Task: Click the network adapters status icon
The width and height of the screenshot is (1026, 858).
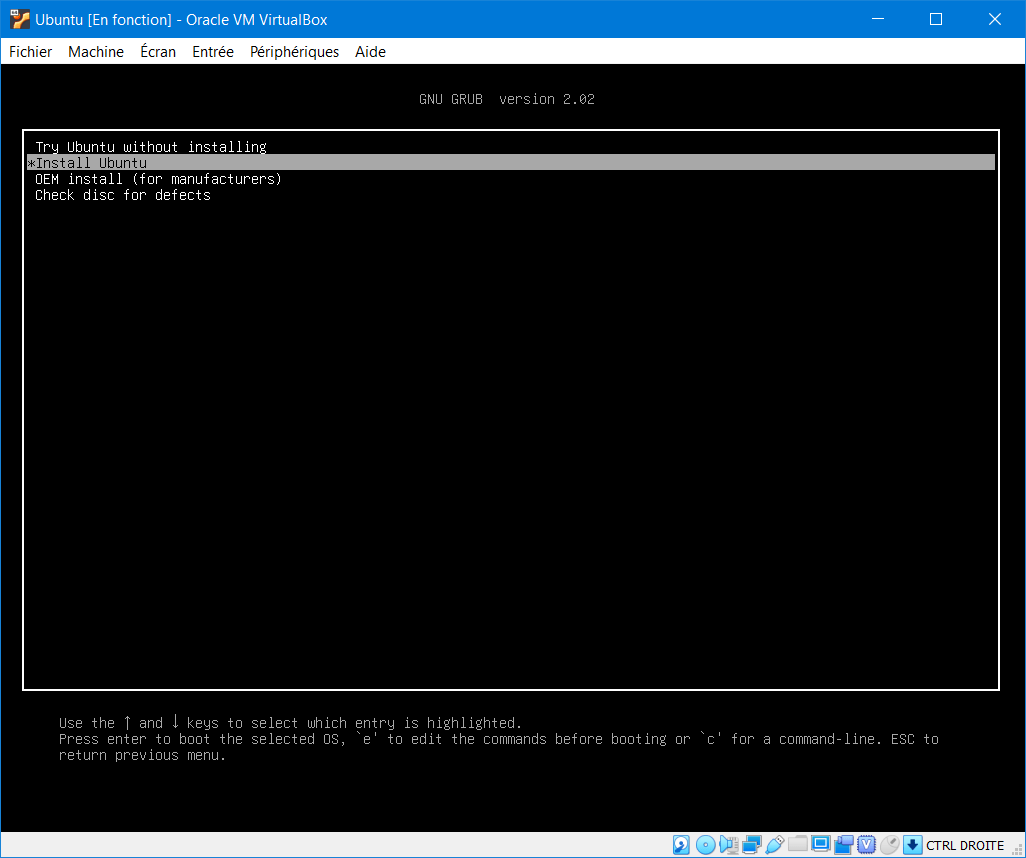Action: (752, 845)
